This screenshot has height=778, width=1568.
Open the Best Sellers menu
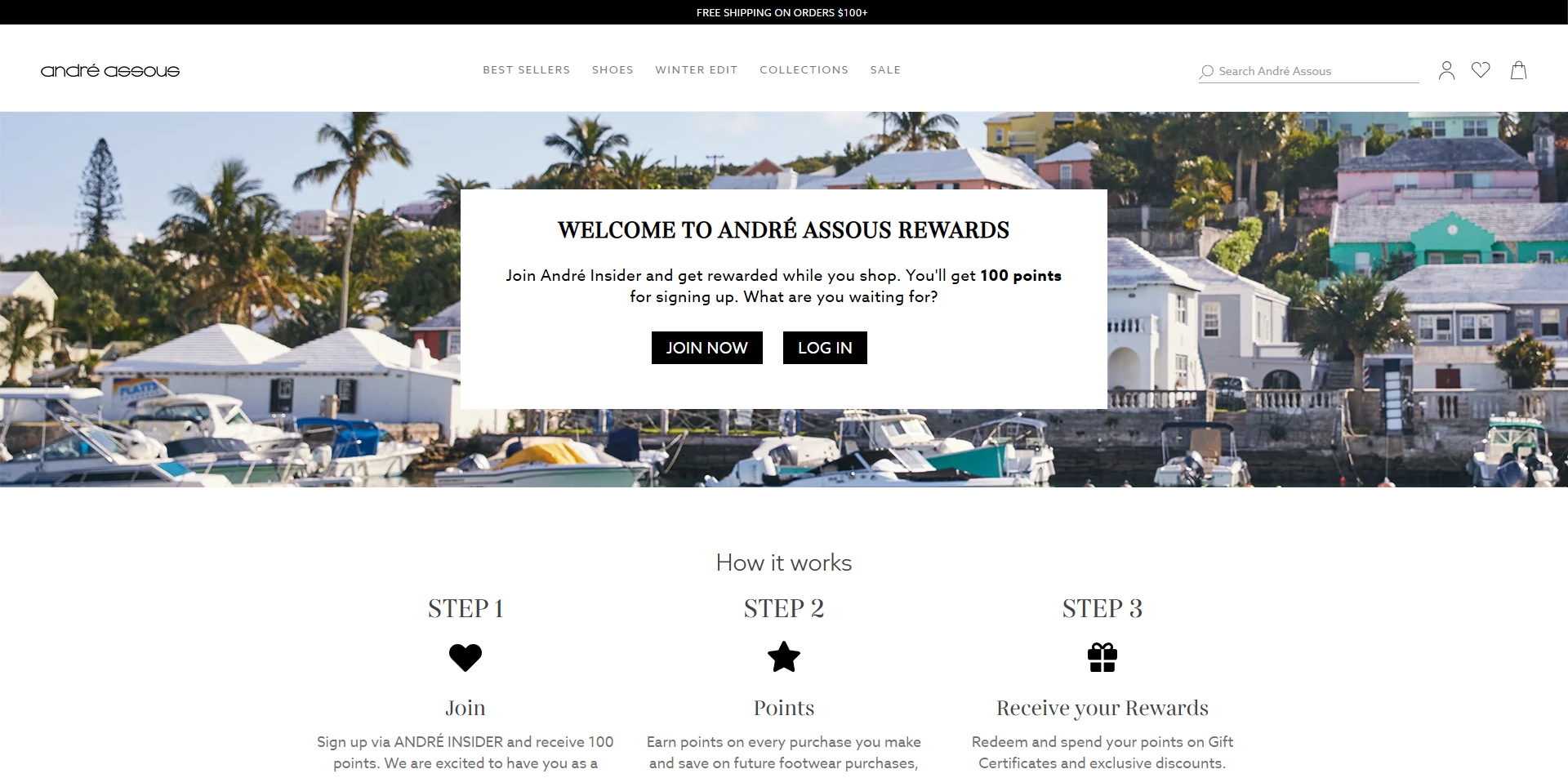(526, 70)
